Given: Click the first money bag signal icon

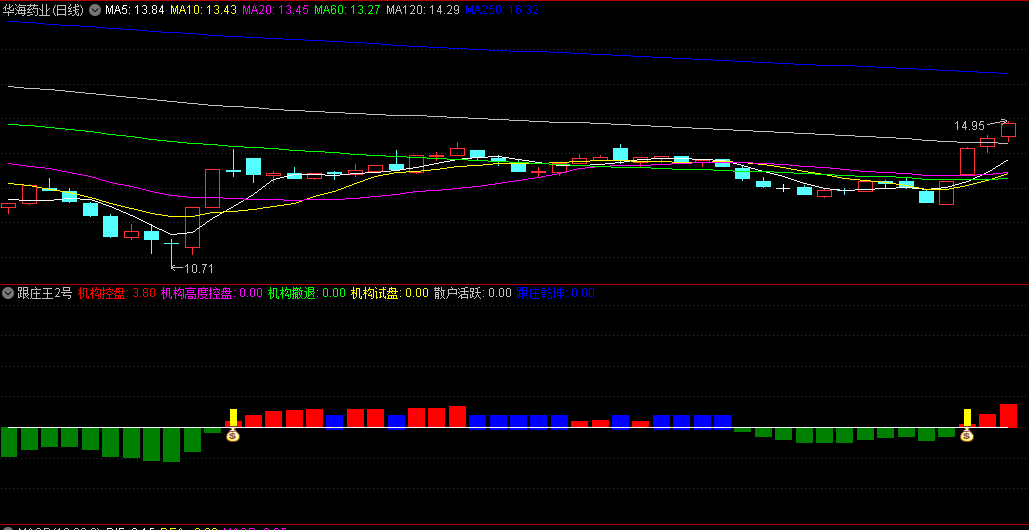Looking at the screenshot, I should [x=233, y=434].
